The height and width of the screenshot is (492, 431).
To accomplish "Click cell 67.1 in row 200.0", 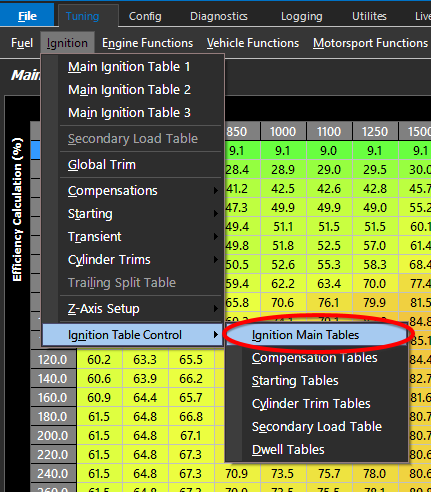I will (x=191, y=436).
